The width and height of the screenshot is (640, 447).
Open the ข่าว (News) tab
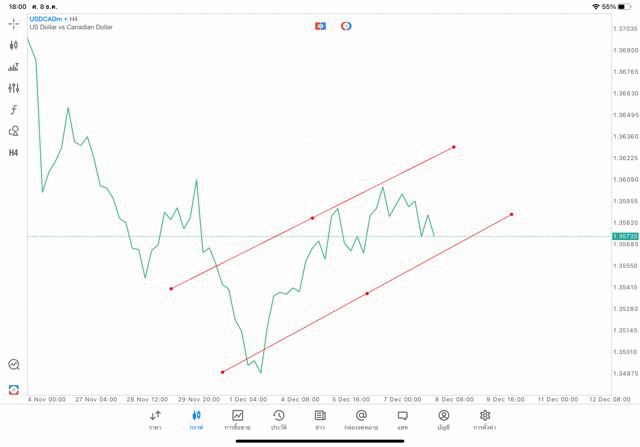click(320, 419)
